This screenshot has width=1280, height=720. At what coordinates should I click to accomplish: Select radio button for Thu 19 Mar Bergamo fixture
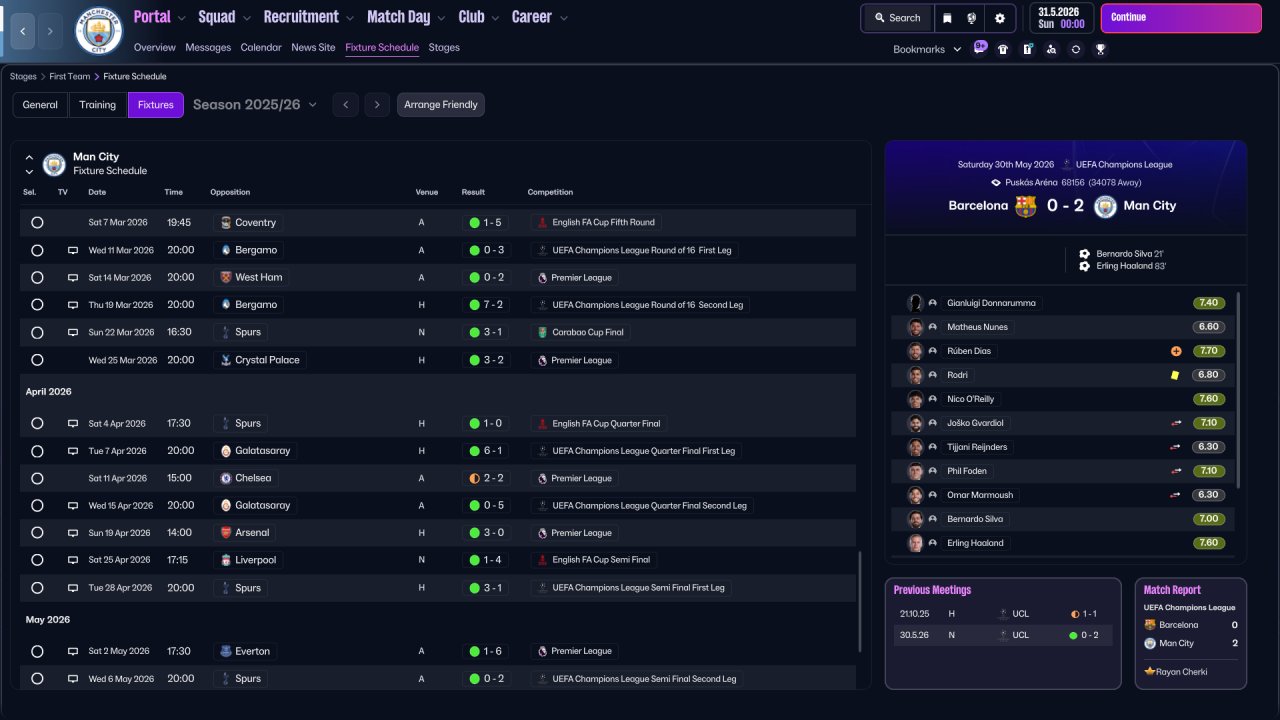tap(37, 305)
